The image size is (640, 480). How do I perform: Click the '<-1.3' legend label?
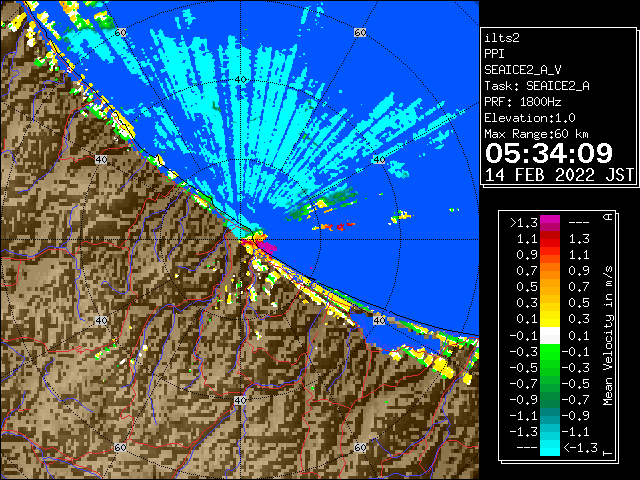[x=580, y=448]
